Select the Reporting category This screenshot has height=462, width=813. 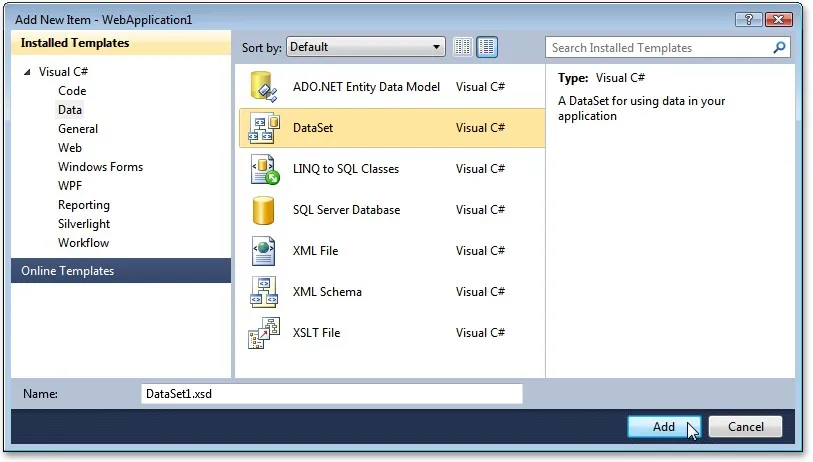(x=84, y=205)
